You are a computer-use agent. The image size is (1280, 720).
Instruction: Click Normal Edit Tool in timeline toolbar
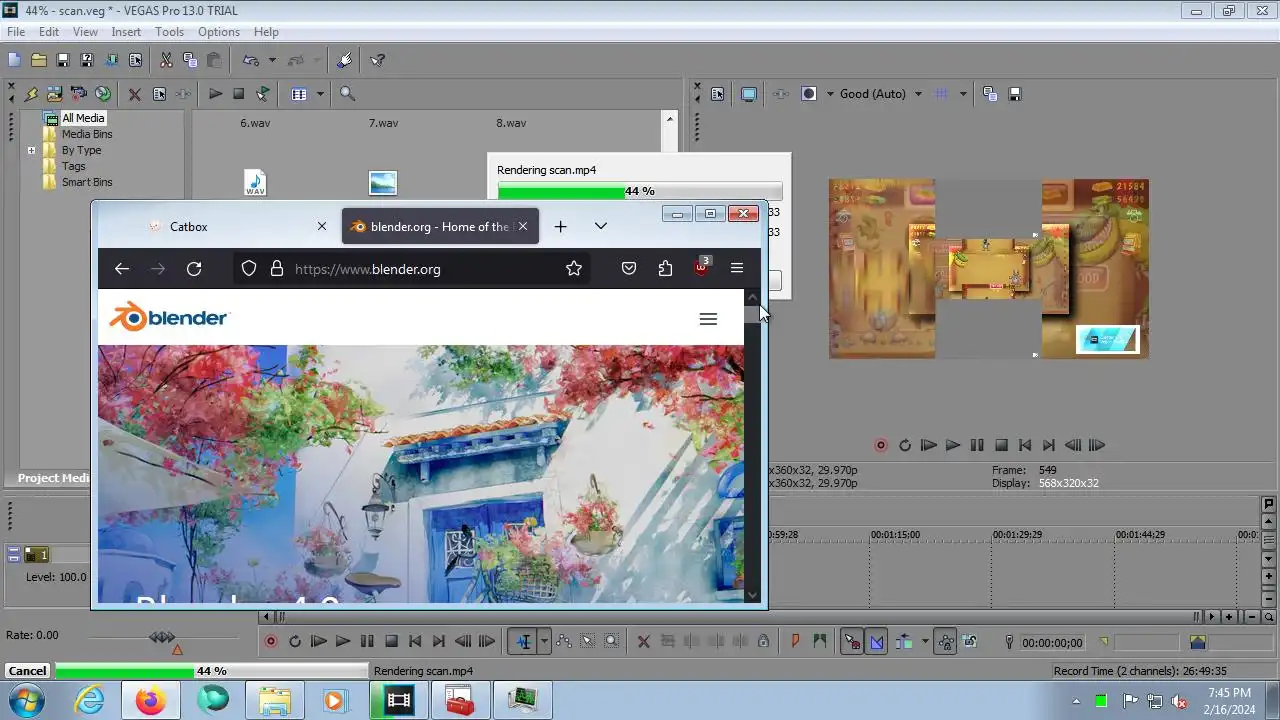523,642
